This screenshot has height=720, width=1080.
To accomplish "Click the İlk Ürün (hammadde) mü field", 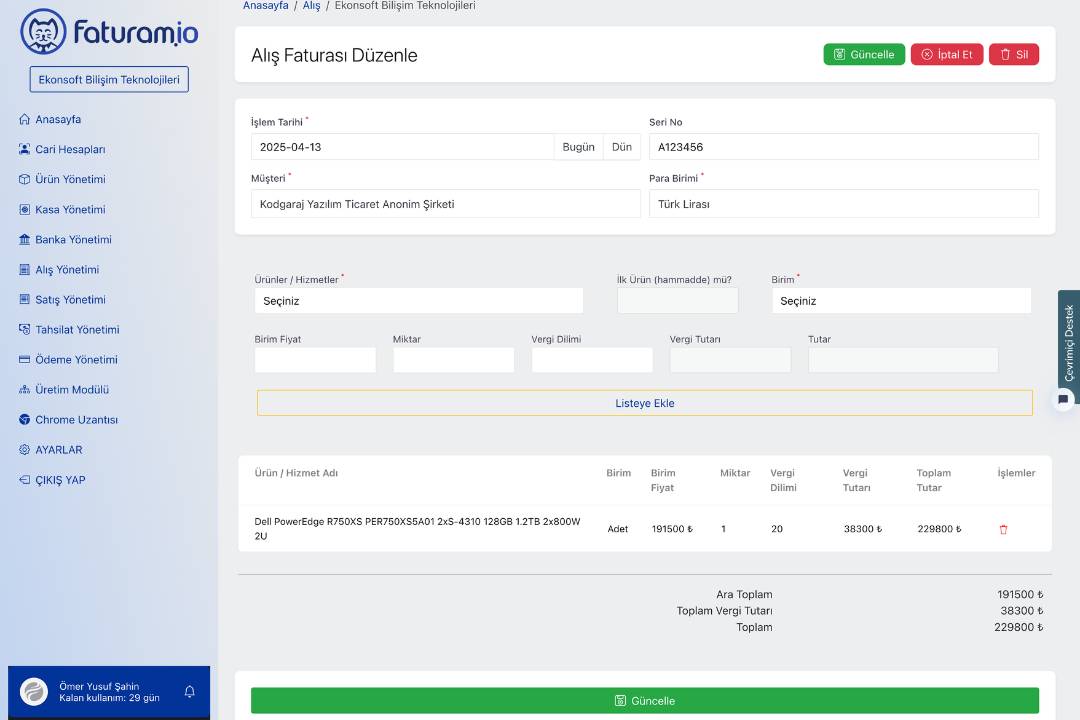I will pyautogui.click(x=678, y=300).
